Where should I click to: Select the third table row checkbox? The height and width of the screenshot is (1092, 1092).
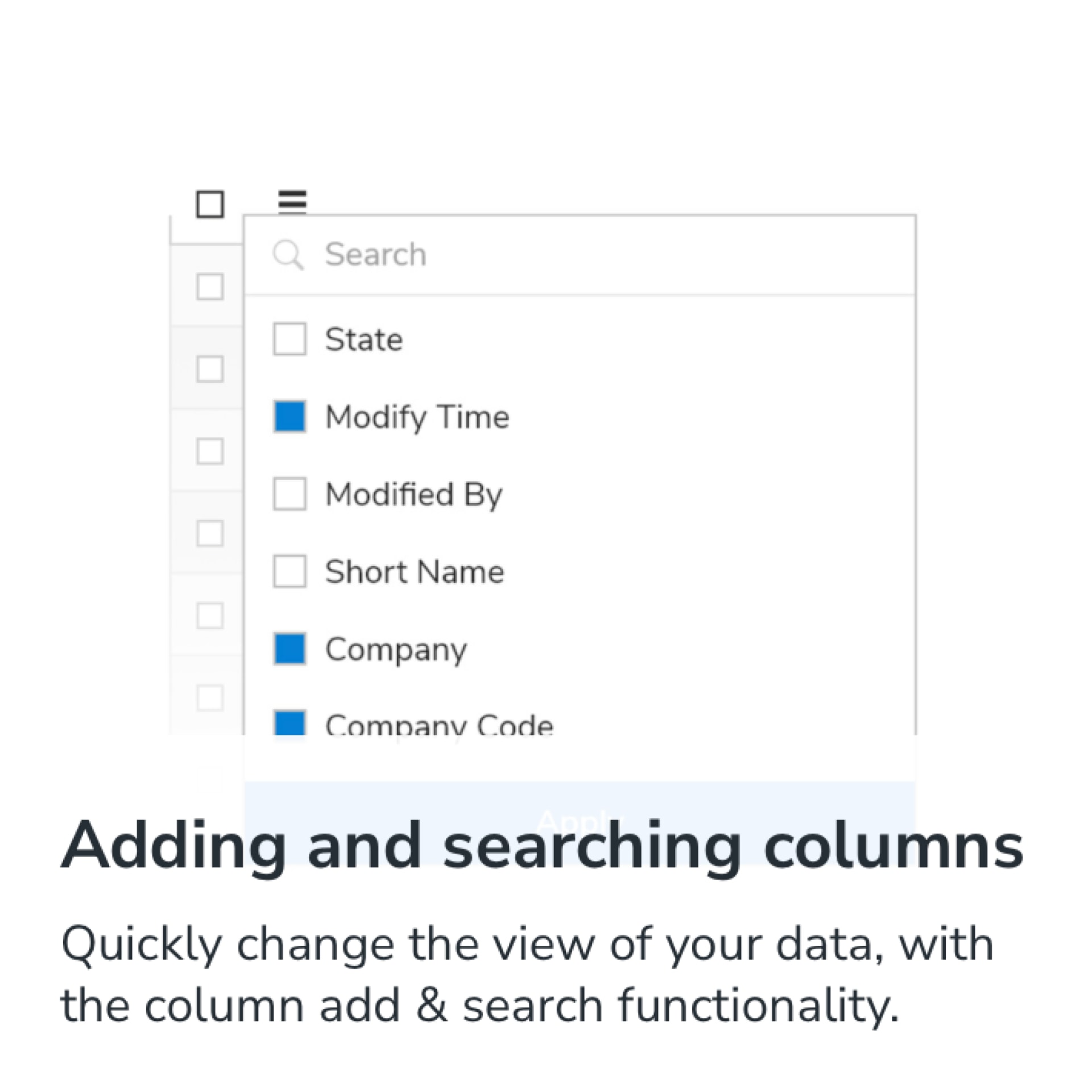click(210, 451)
